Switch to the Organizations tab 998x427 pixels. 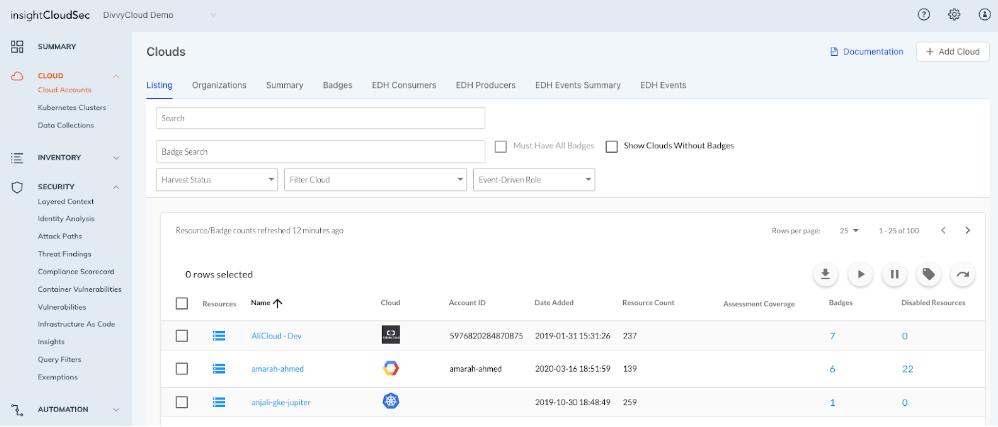tap(219, 85)
